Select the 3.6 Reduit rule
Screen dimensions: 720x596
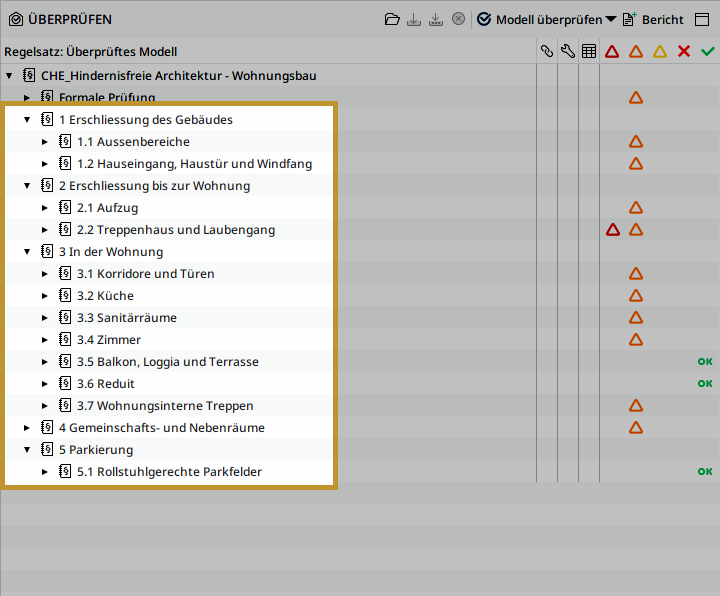106,384
